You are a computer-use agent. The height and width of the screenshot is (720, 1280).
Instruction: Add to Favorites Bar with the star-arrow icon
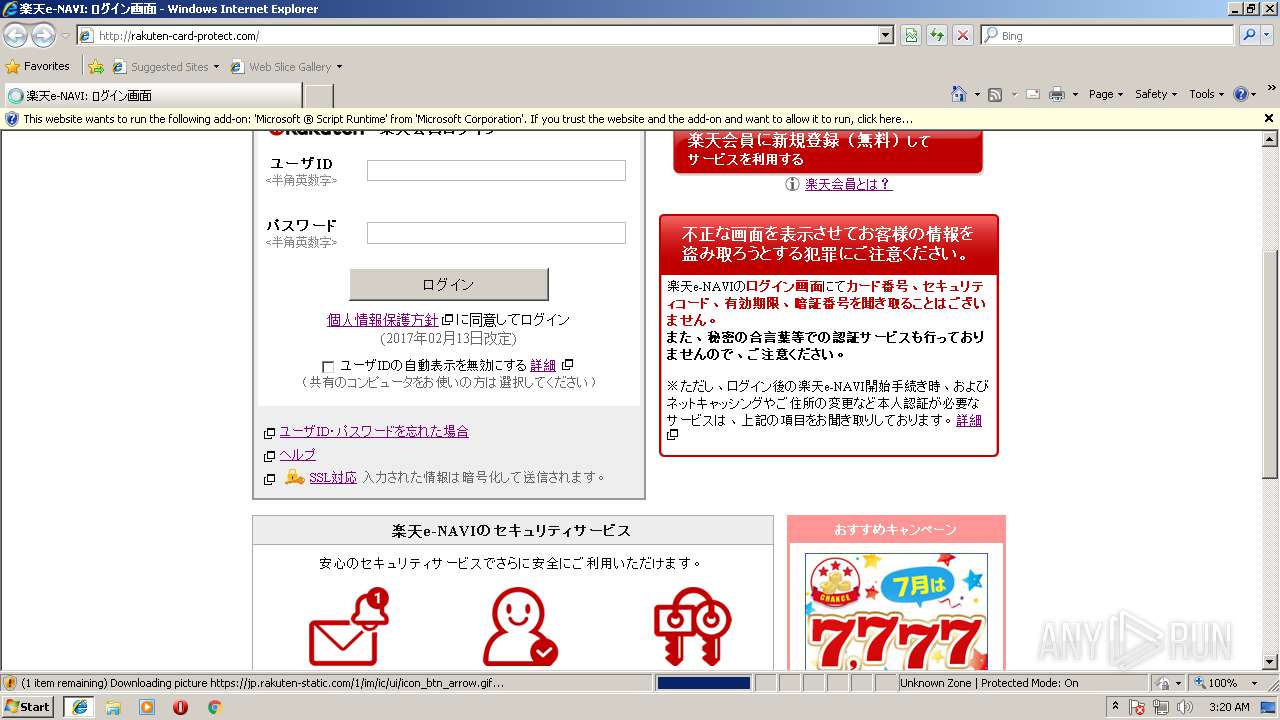point(96,67)
